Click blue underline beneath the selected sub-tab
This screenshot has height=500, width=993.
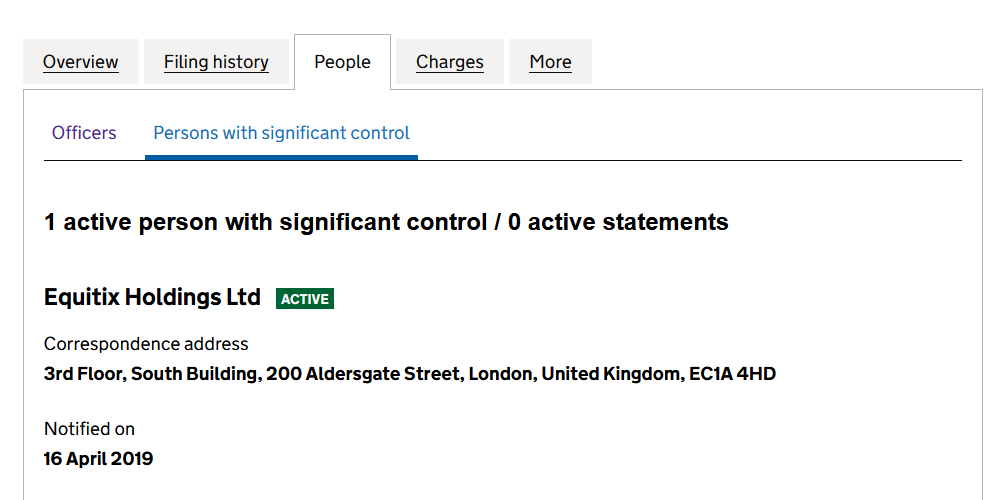click(x=281, y=157)
